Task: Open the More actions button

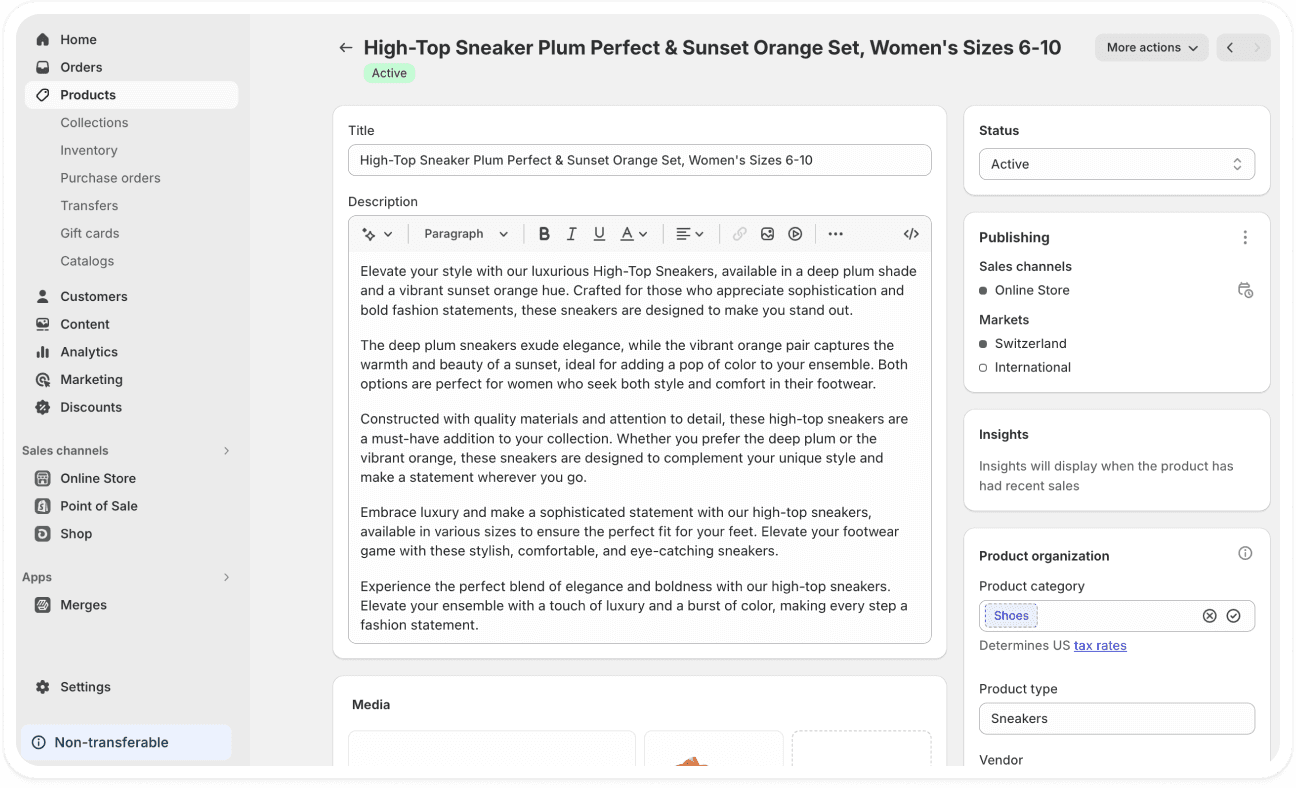Action: (1151, 47)
